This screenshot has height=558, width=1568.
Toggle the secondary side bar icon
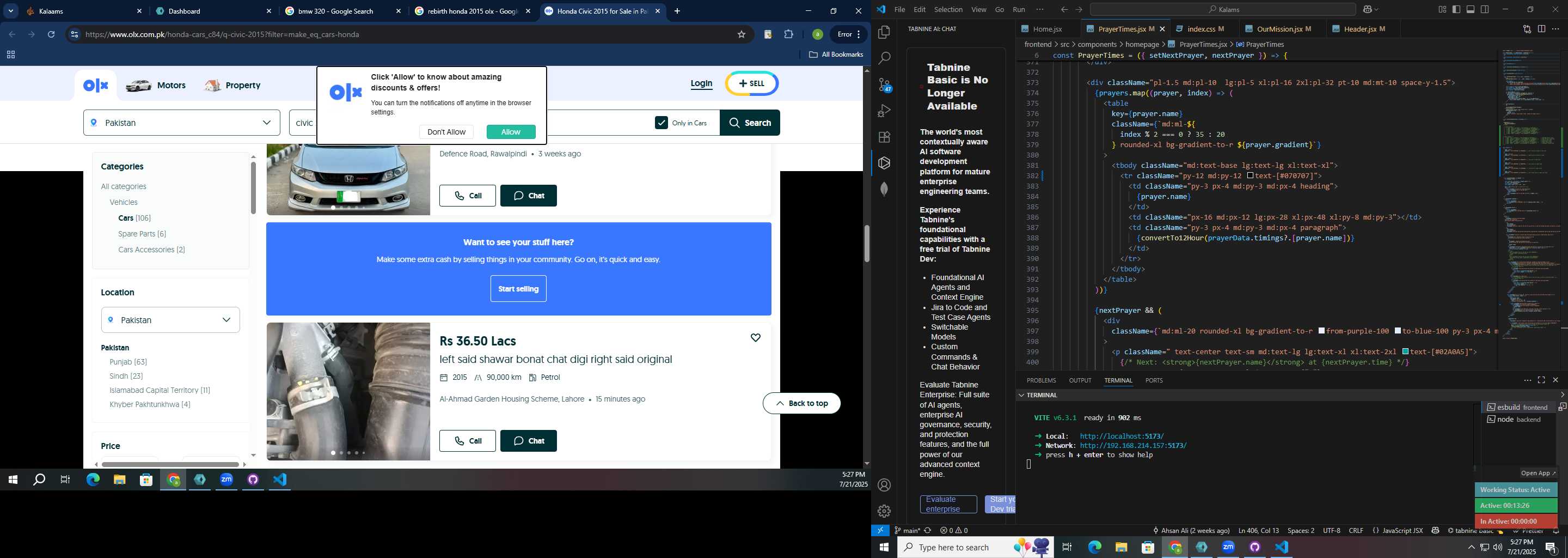click(x=1485, y=9)
